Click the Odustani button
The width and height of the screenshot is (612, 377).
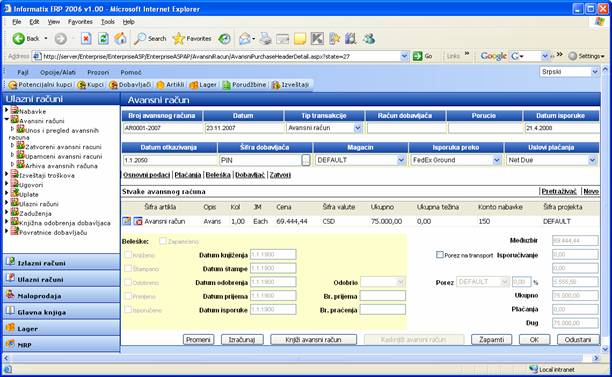578,340
